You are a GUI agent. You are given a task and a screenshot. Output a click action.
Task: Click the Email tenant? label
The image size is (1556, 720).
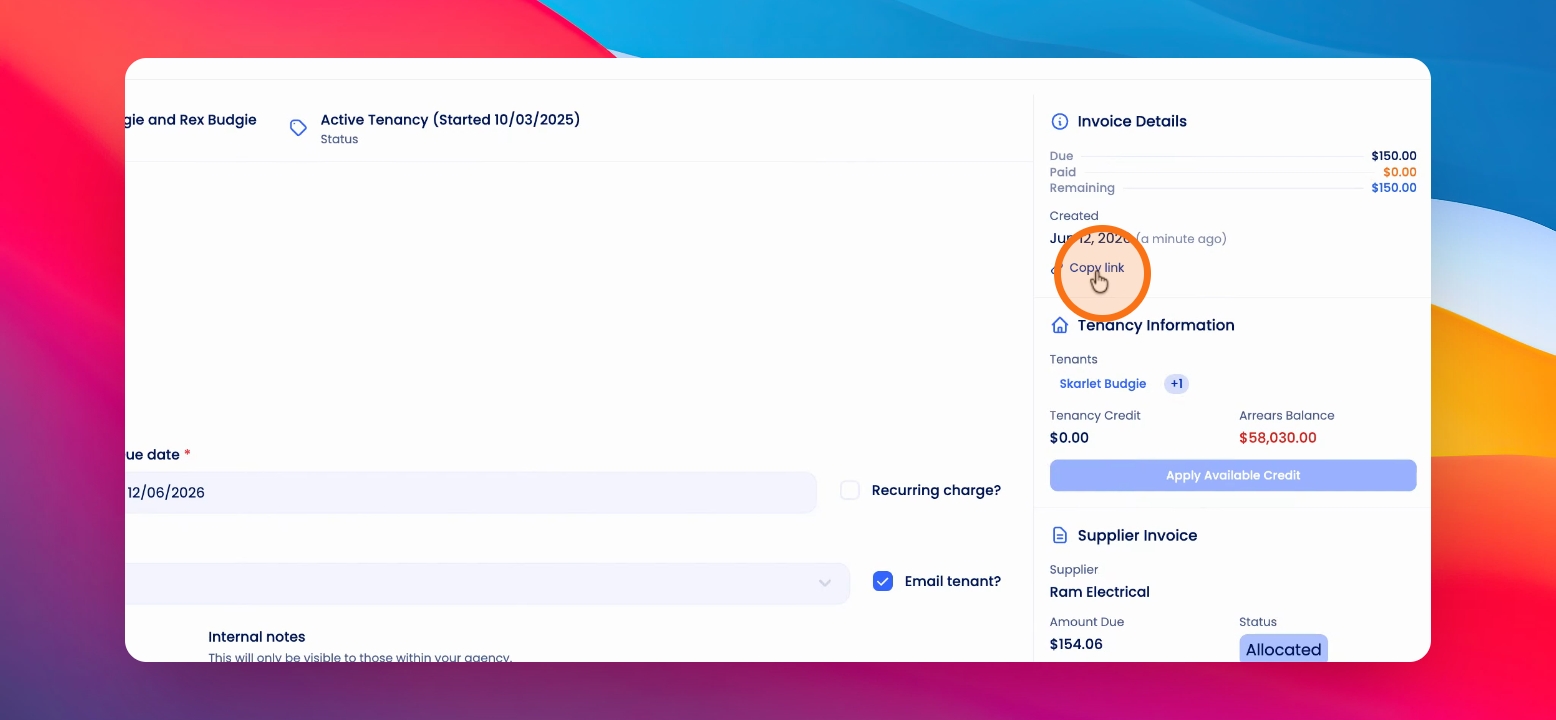[x=953, y=581]
